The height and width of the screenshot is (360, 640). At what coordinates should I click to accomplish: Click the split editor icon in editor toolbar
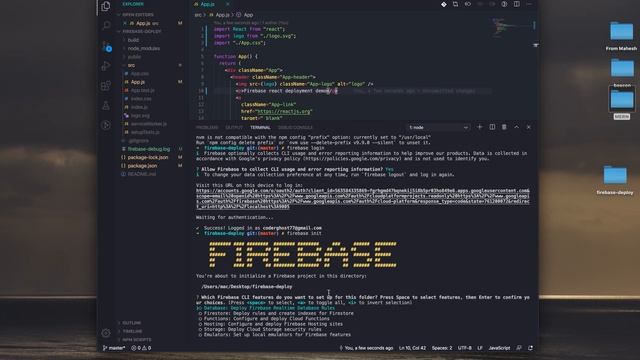517,4
